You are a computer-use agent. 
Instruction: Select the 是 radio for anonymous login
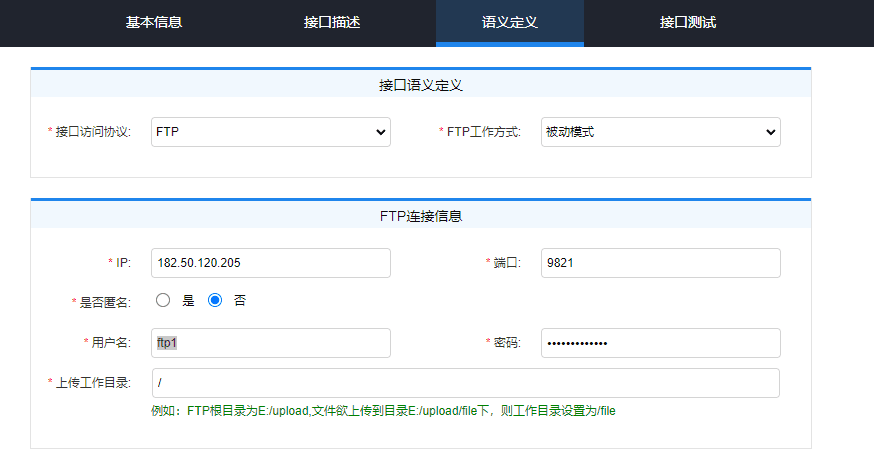(163, 300)
